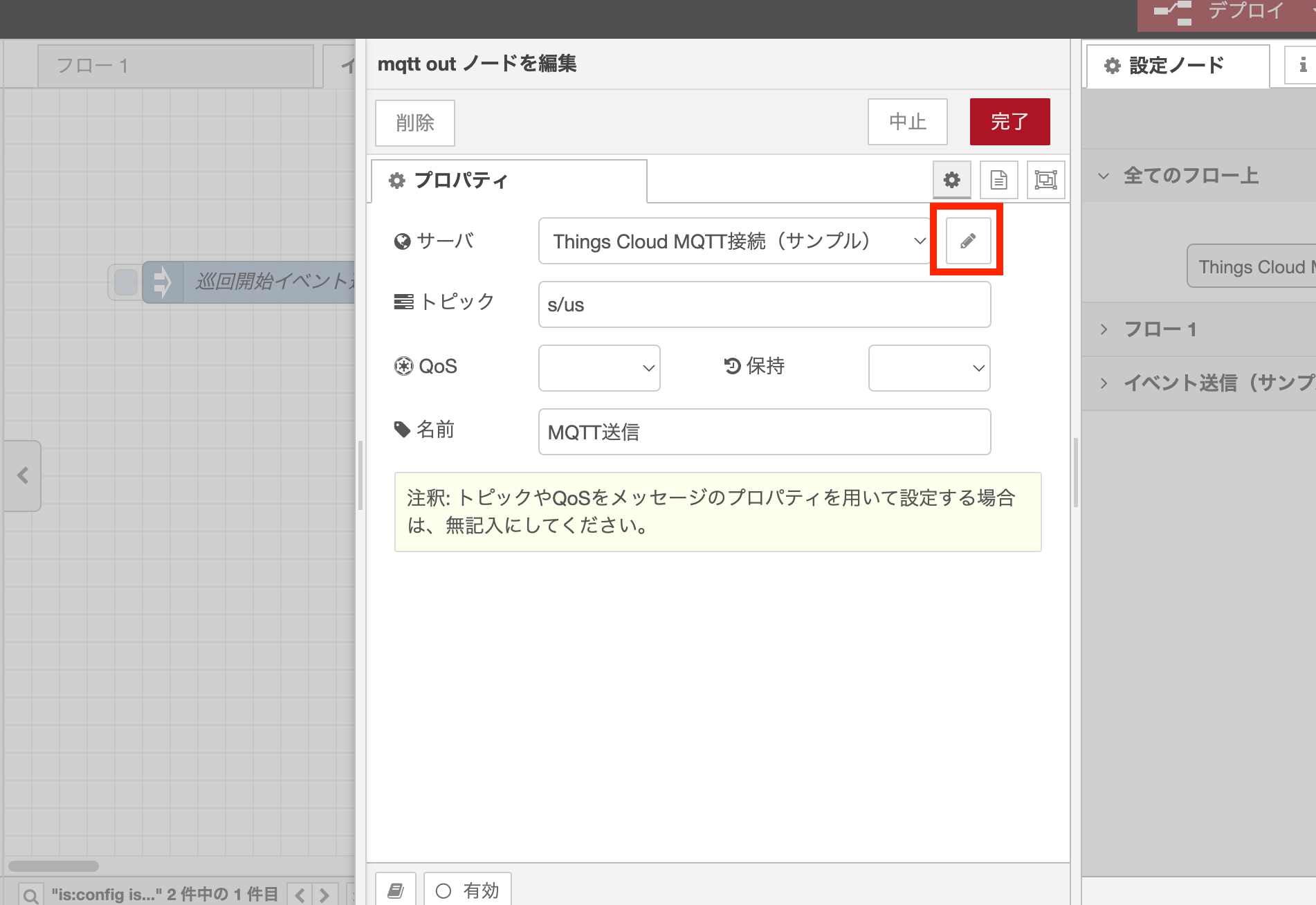Viewport: 1316px width, 905px height.
Task: Select the Things Cloud config node in the sidebar
Action: [1251, 266]
